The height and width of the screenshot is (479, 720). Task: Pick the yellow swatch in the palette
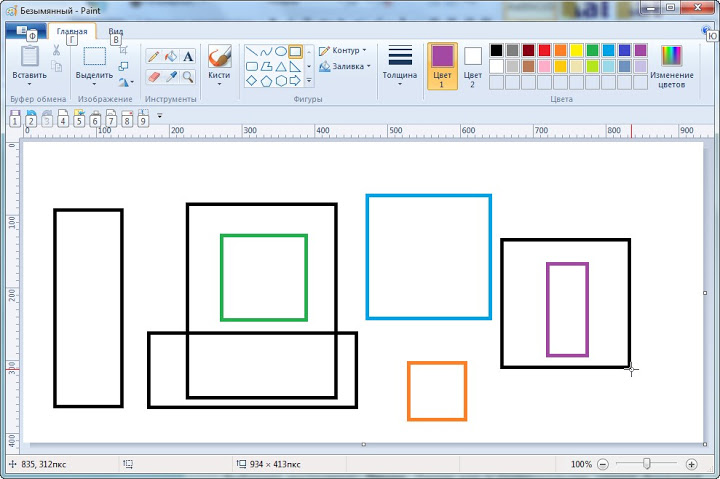tap(576, 50)
